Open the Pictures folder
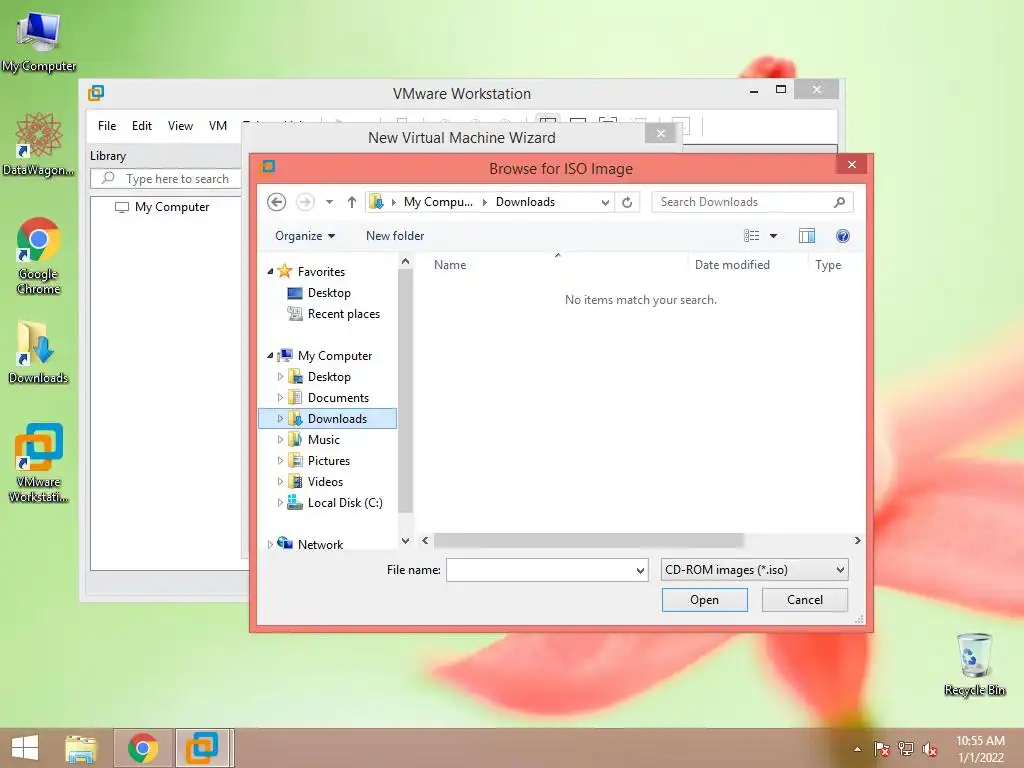This screenshot has height=768, width=1024. (319, 460)
